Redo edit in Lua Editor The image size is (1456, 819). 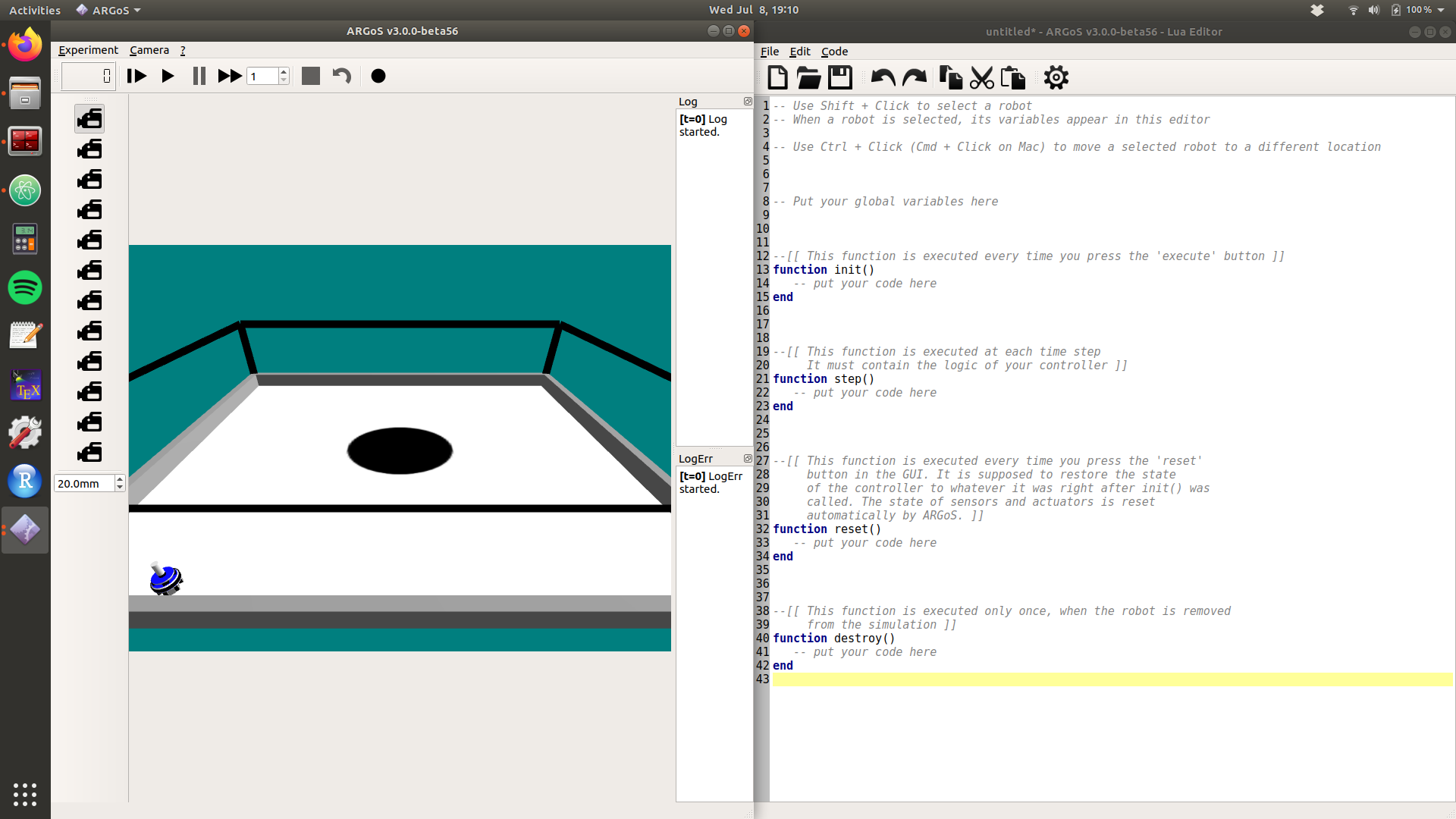[x=915, y=77]
